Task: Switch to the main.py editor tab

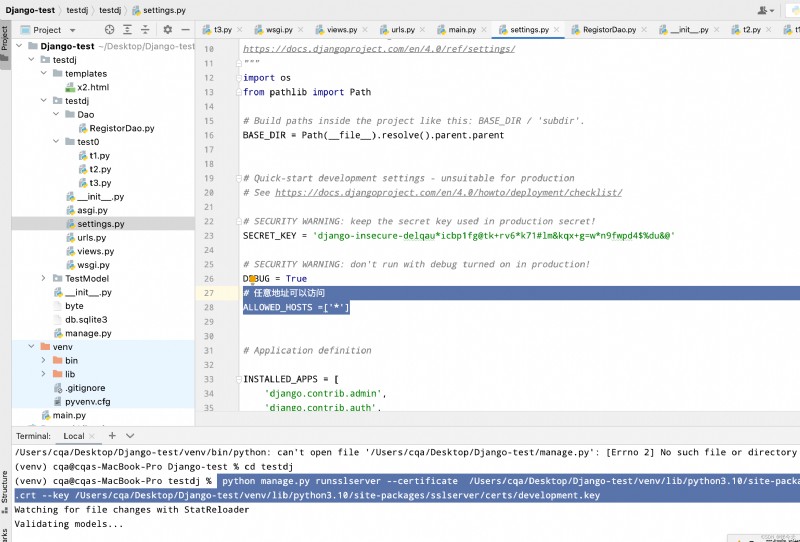Action: [457, 30]
